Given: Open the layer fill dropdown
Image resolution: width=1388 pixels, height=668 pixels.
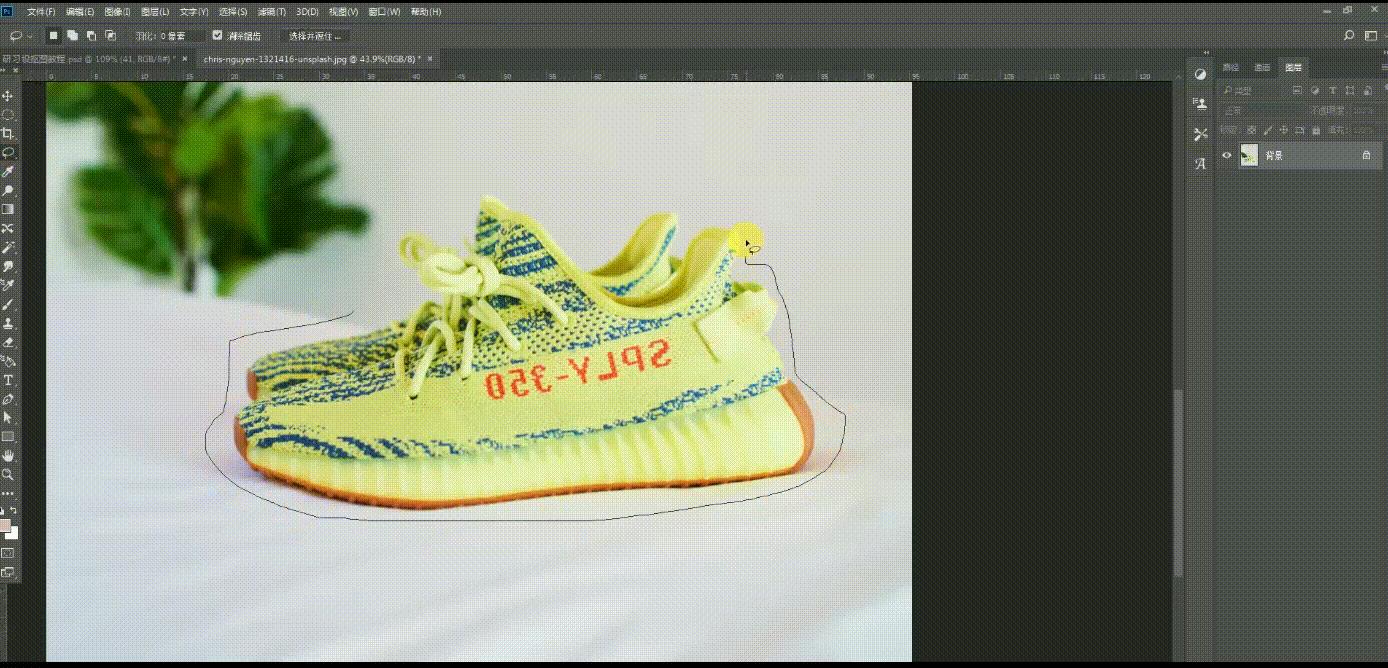Looking at the screenshot, I should point(1366,130).
